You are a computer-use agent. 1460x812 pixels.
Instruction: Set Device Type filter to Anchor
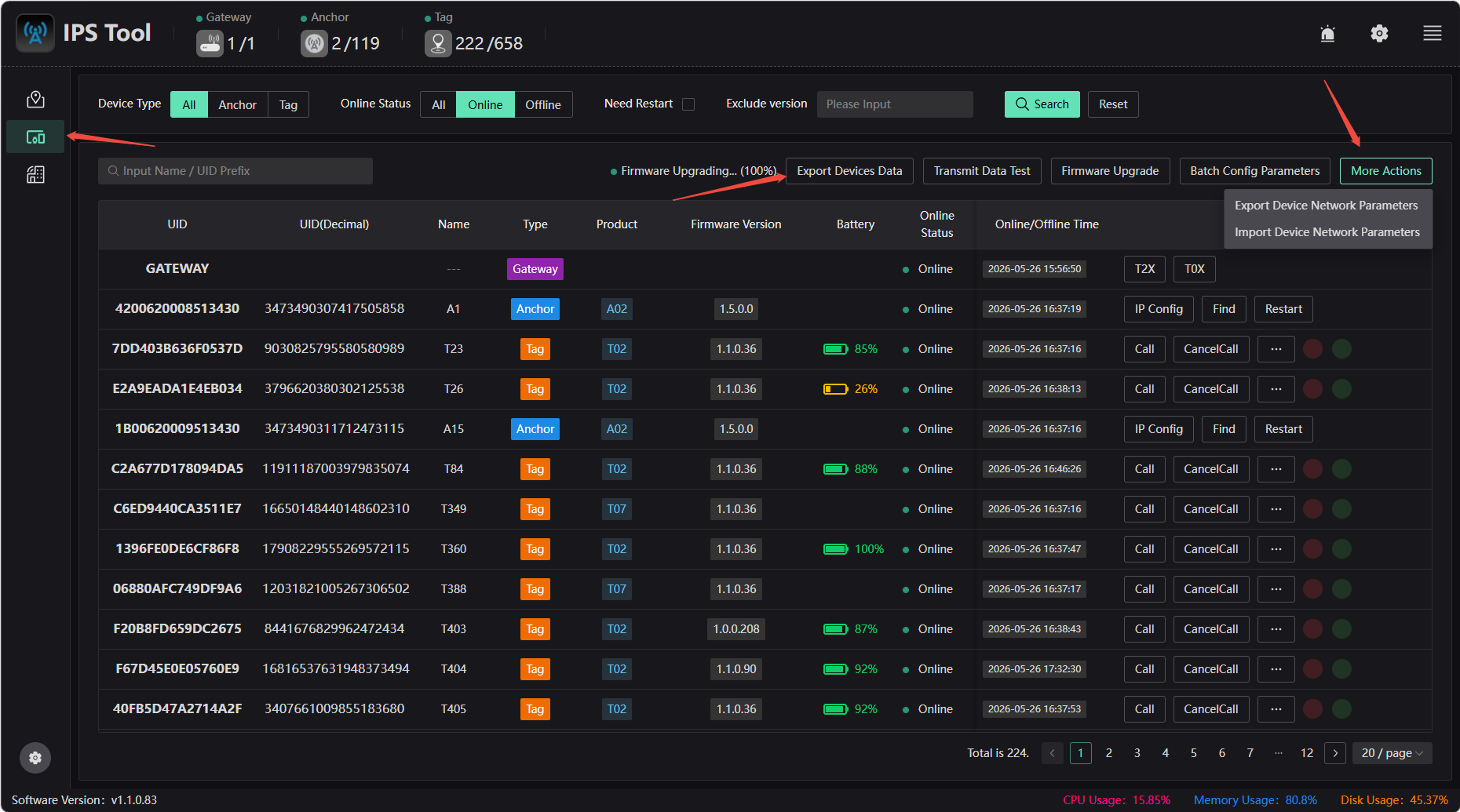coord(237,104)
